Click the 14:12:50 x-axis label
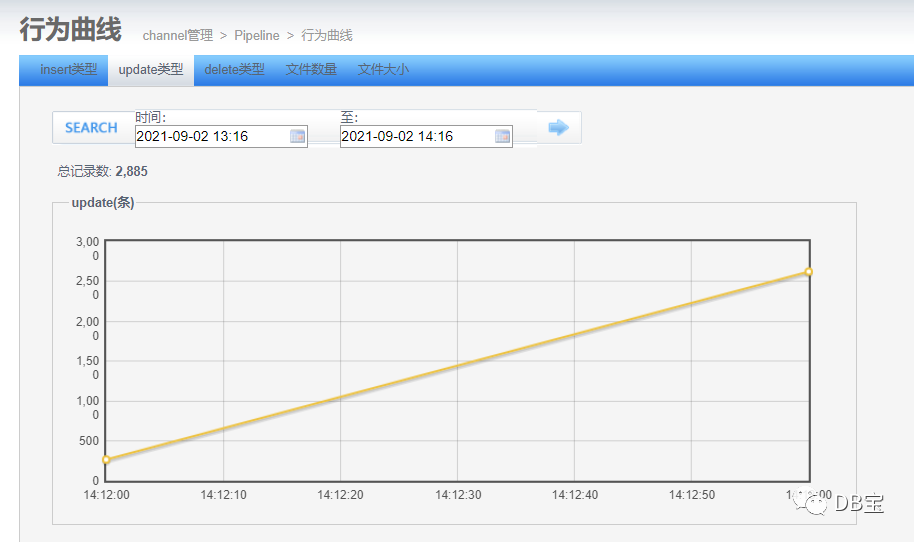The height and width of the screenshot is (542, 914). point(692,495)
